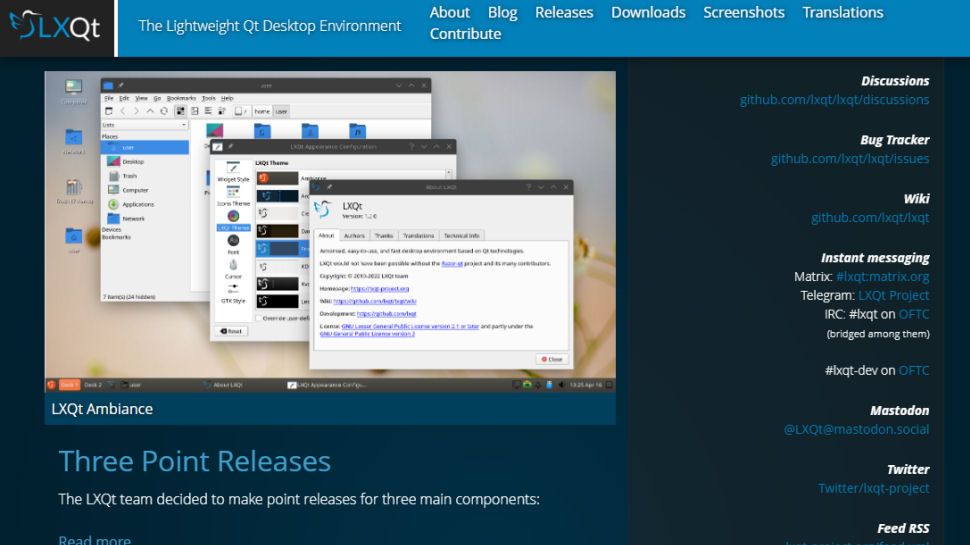
Task: Open the @LXQt@mastodon.social profile link
Action: coord(856,429)
